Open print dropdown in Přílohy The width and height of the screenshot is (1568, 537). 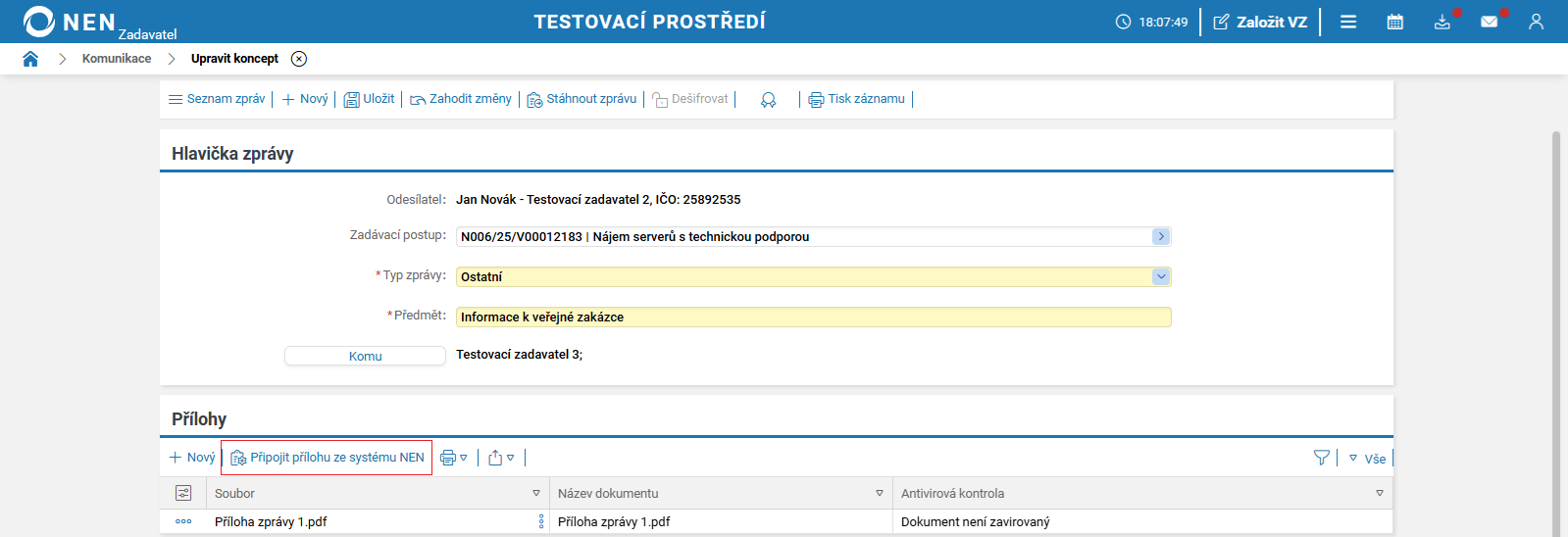pos(453,458)
